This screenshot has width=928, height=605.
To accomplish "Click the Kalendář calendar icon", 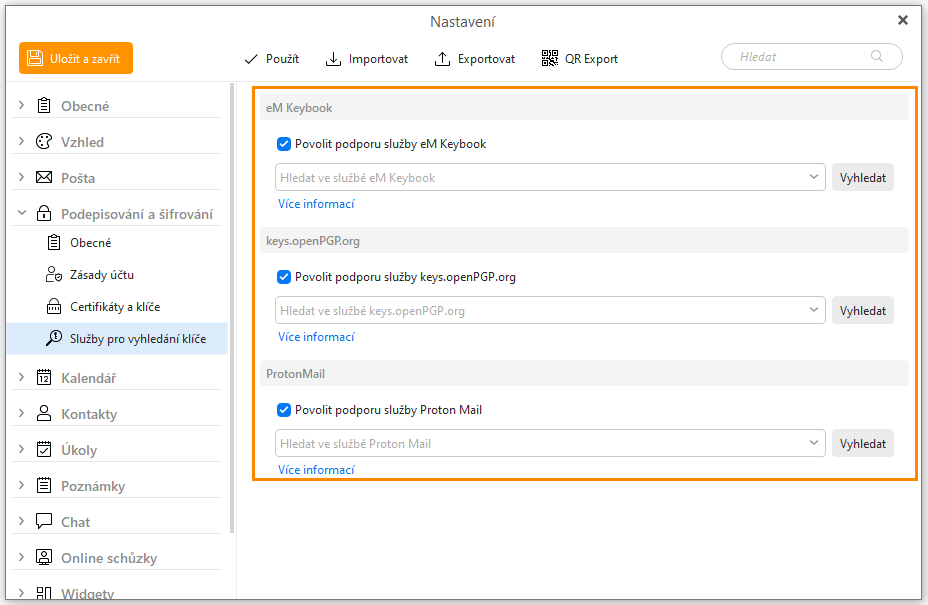I will (44, 378).
